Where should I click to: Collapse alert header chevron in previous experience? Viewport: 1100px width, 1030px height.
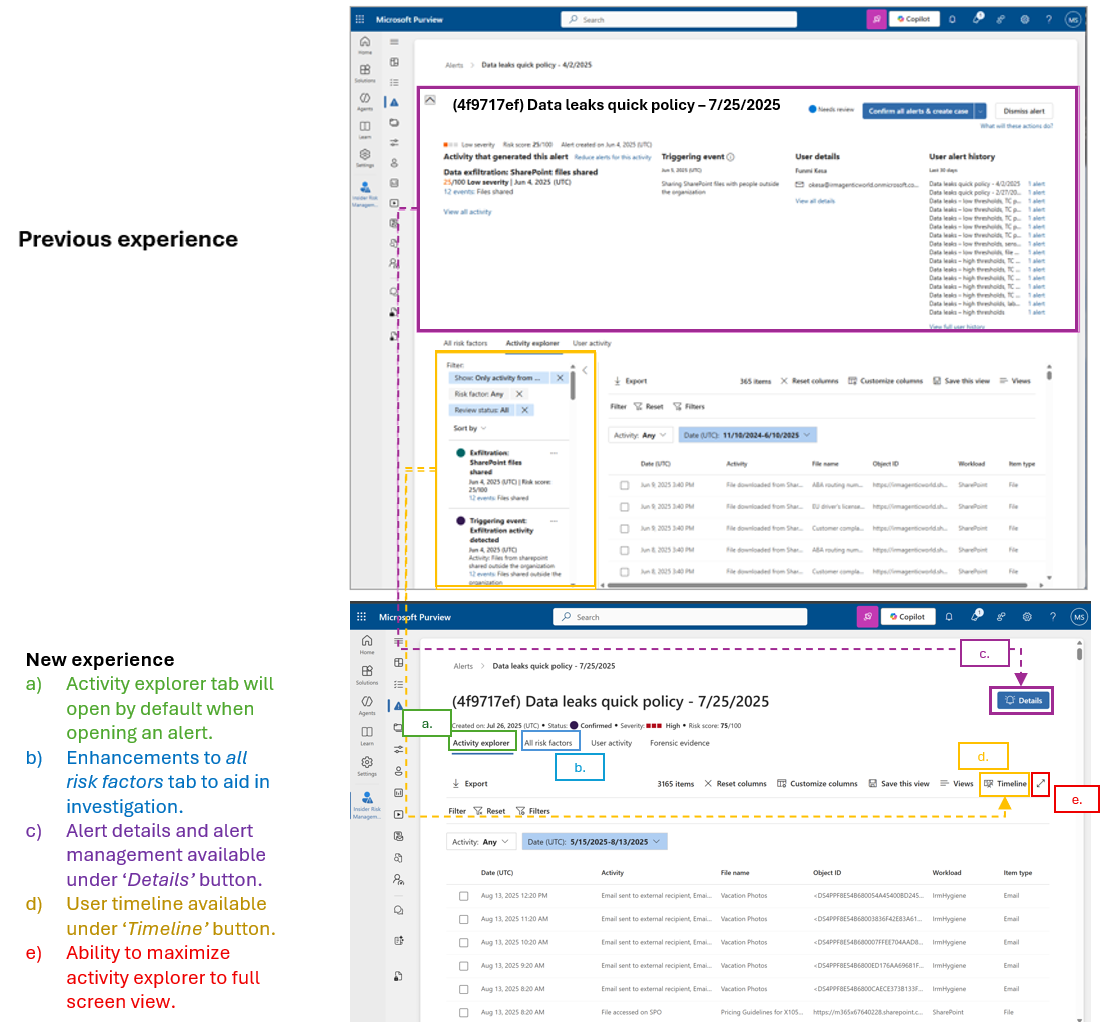430,100
